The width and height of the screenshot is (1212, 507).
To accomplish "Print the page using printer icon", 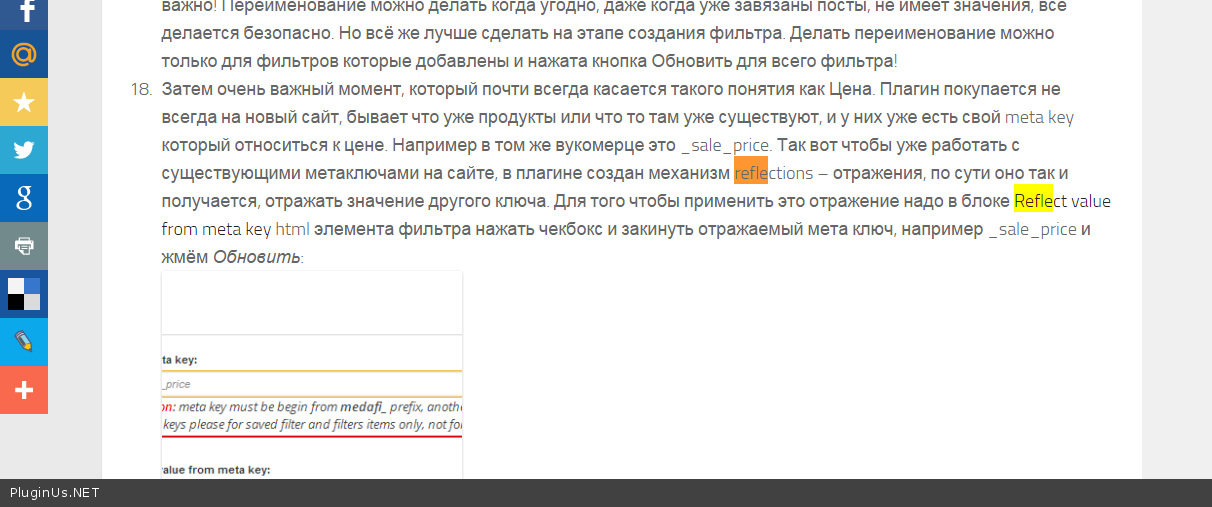I will click(x=24, y=246).
